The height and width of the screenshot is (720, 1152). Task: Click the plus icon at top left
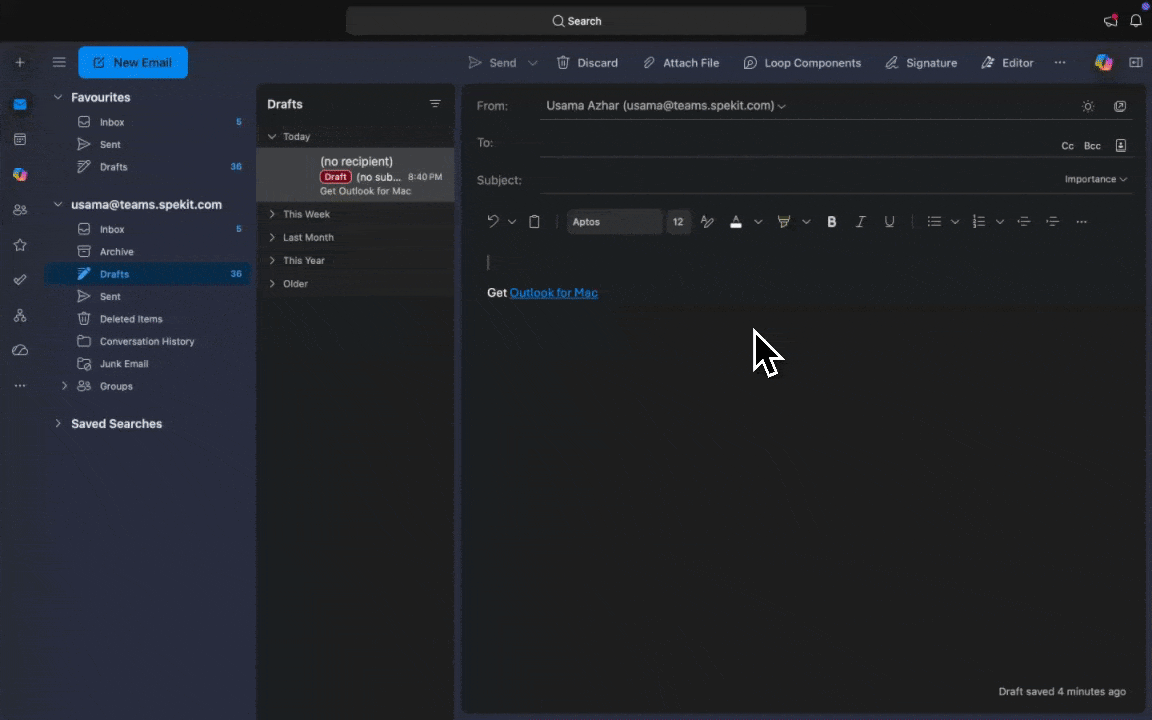pos(20,62)
